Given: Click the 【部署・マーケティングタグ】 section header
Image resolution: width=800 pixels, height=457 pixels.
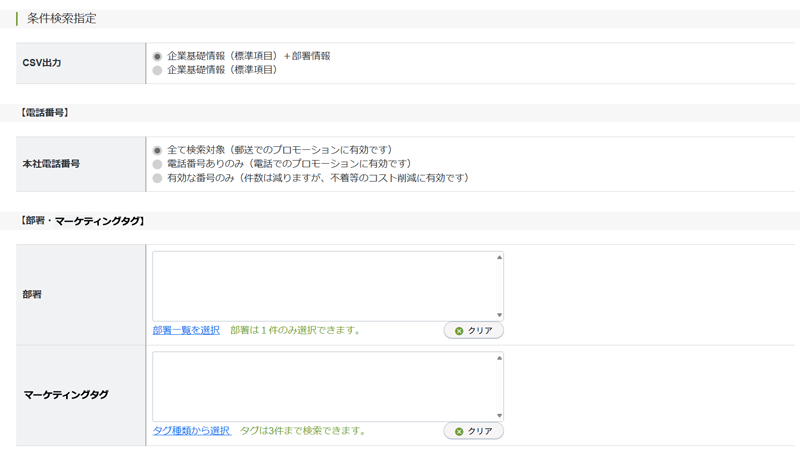Looking at the screenshot, I should [x=83, y=220].
